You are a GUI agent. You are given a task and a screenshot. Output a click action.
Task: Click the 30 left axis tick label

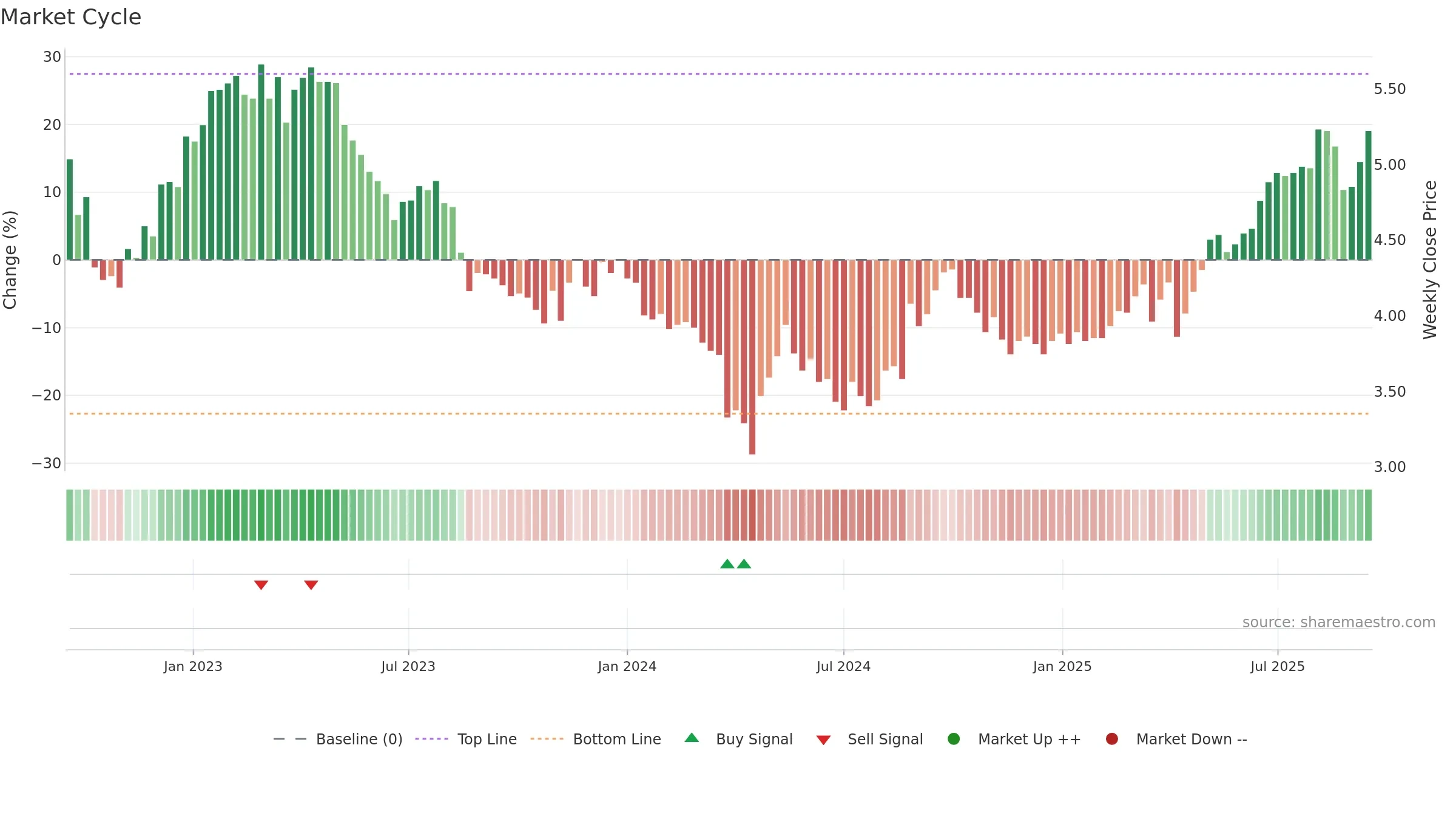point(52,57)
